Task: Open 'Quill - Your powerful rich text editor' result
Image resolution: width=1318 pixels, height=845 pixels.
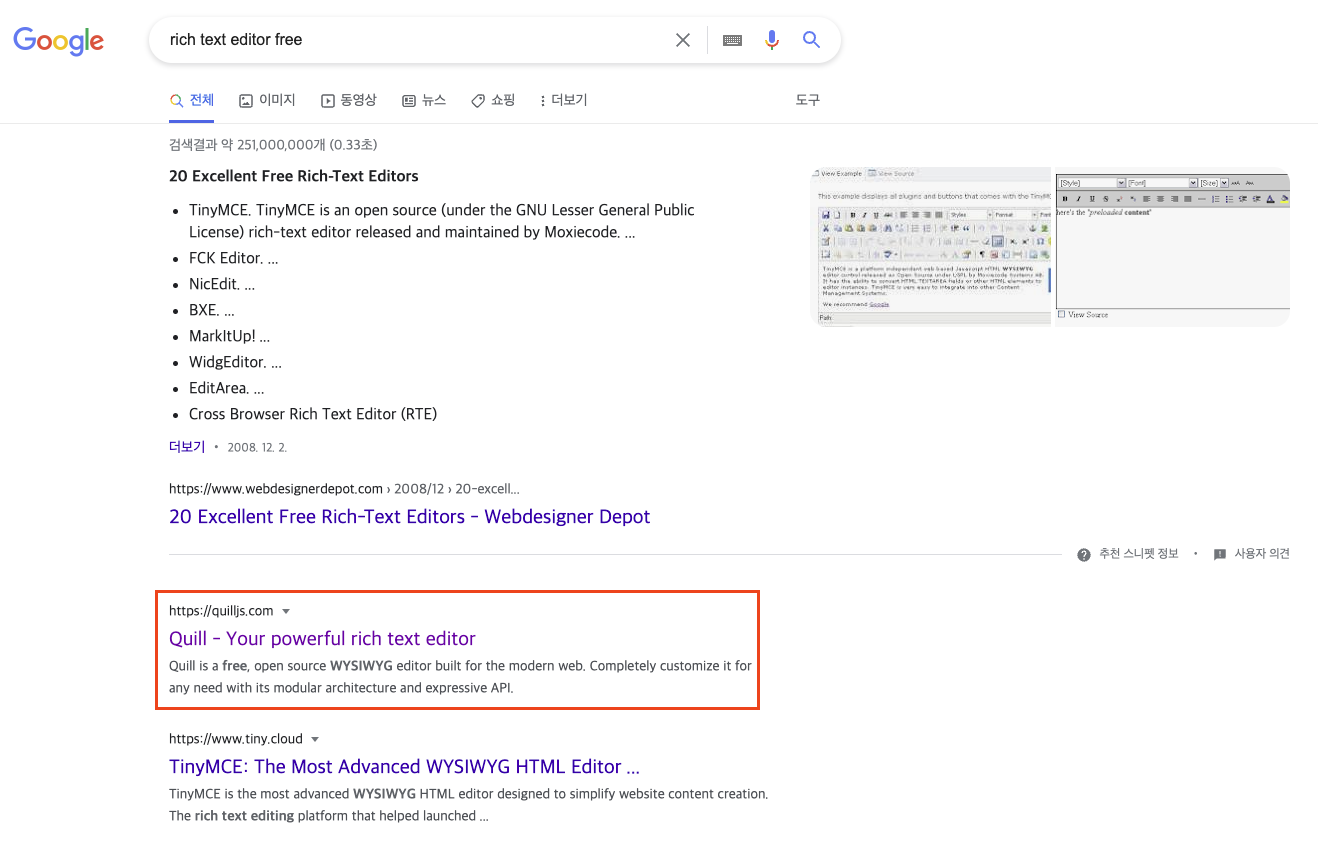Action: click(322, 639)
